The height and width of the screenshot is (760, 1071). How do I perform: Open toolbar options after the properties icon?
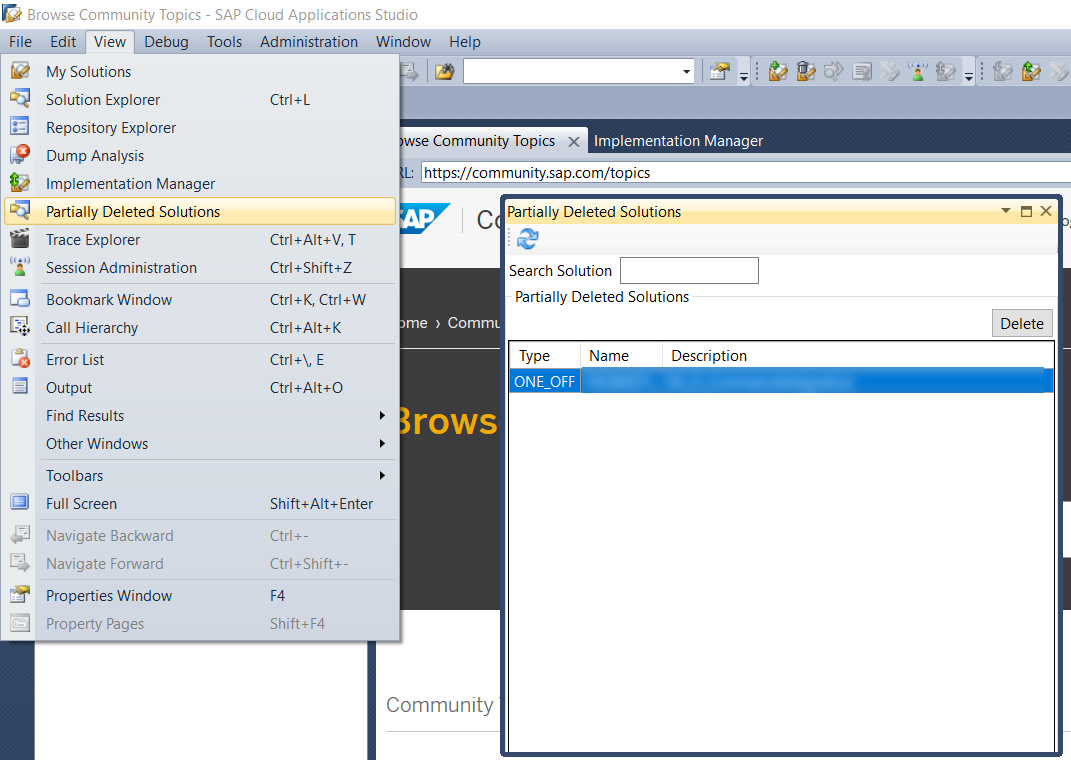(x=743, y=74)
